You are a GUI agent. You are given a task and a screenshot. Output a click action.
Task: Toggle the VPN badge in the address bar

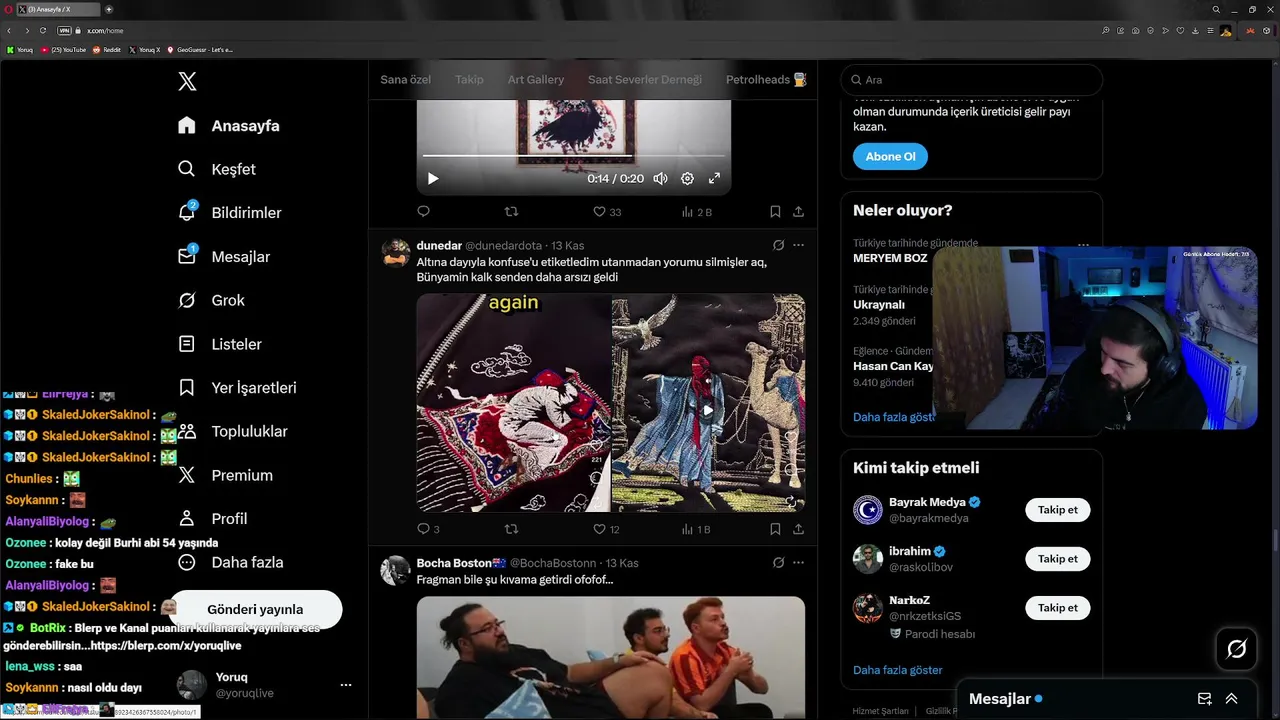click(x=64, y=31)
